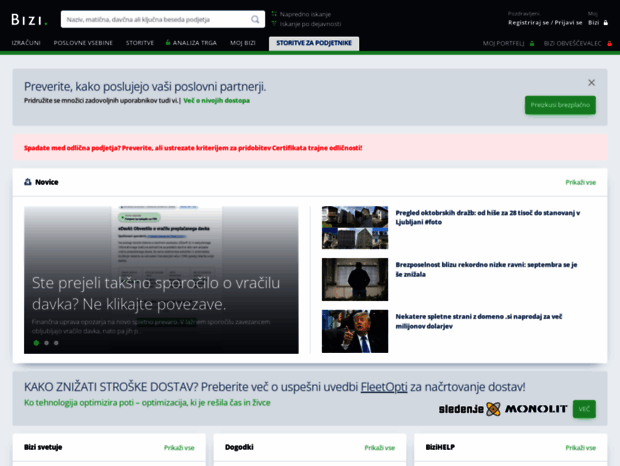The width and height of the screenshot is (620, 466).
Task: Open BIZI OBVEŠČEVALEC
Action: tap(572, 43)
